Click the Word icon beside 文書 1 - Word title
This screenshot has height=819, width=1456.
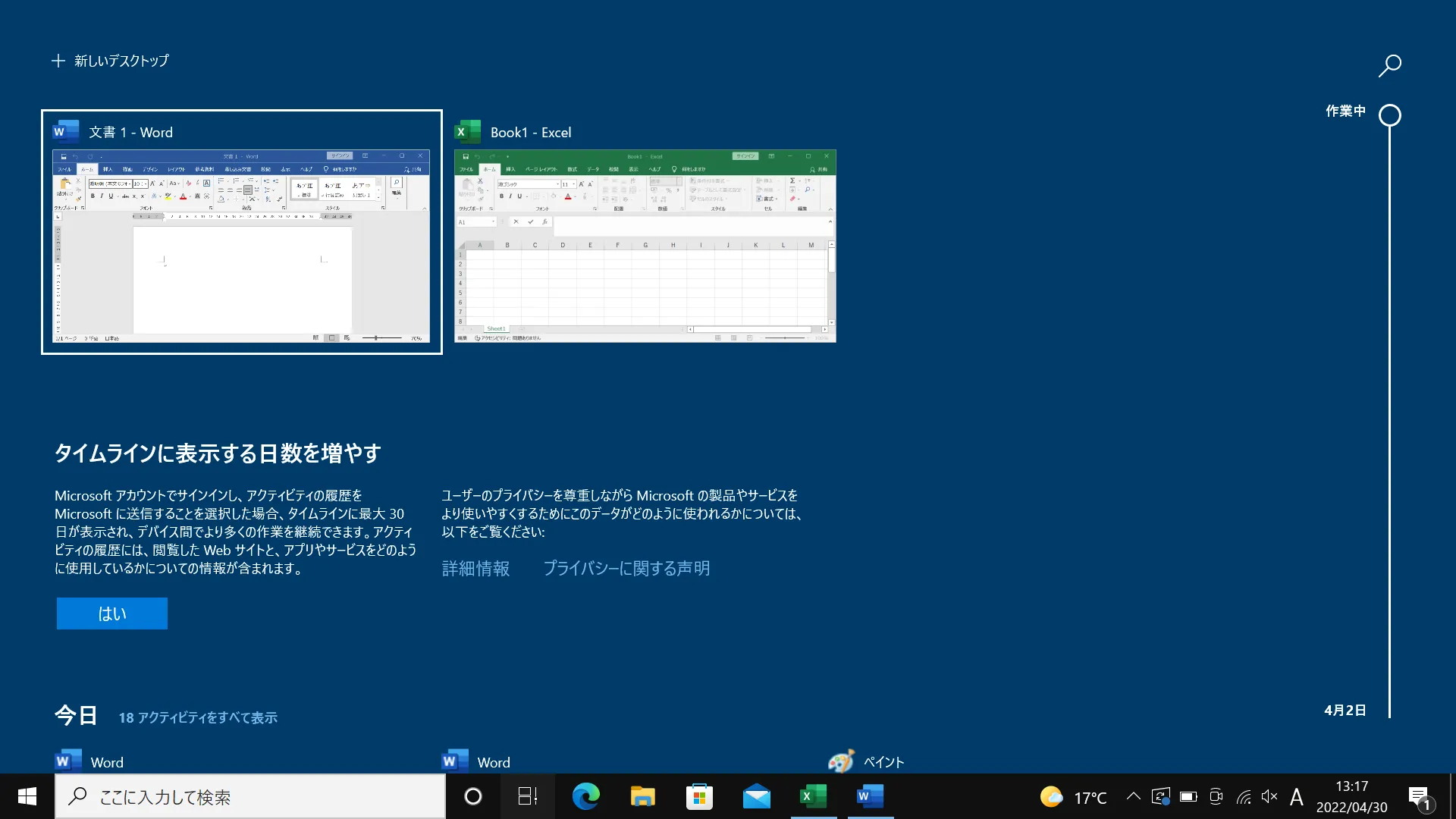pos(66,132)
